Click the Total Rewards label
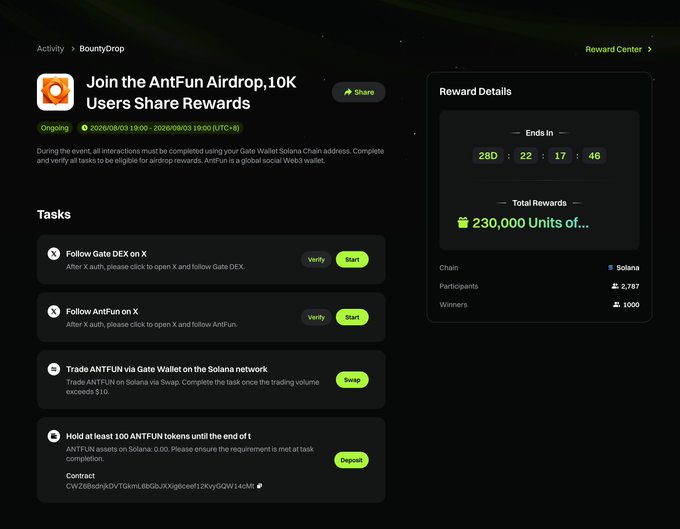Viewport: 680px width, 529px height. coord(539,203)
